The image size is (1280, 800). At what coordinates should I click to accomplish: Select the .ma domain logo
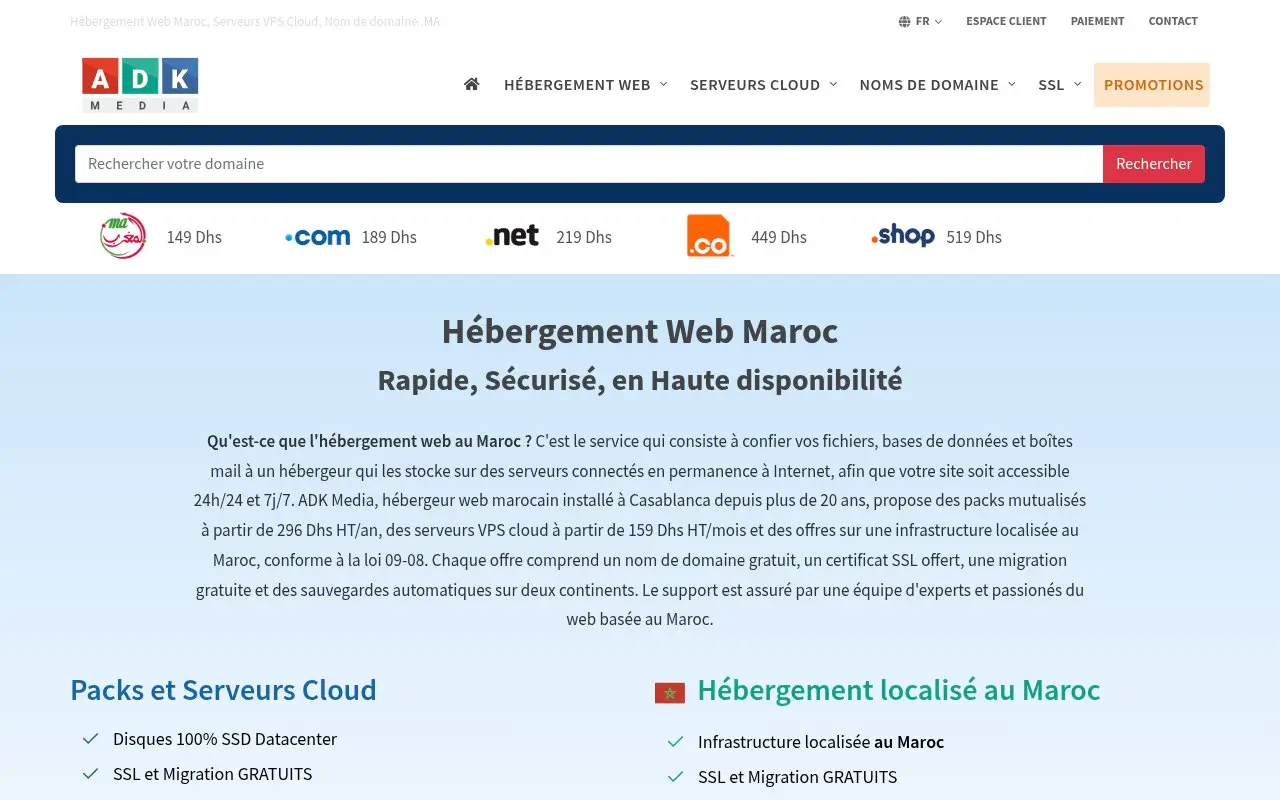[x=123, y=237]
